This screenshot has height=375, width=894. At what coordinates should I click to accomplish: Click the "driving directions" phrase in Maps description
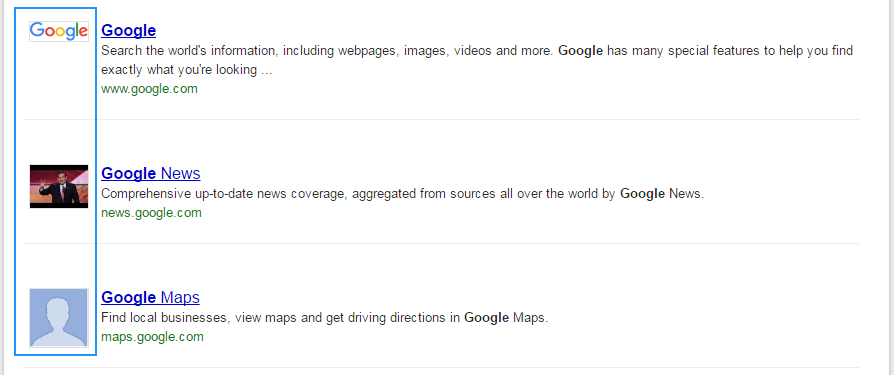click(396, 318)
